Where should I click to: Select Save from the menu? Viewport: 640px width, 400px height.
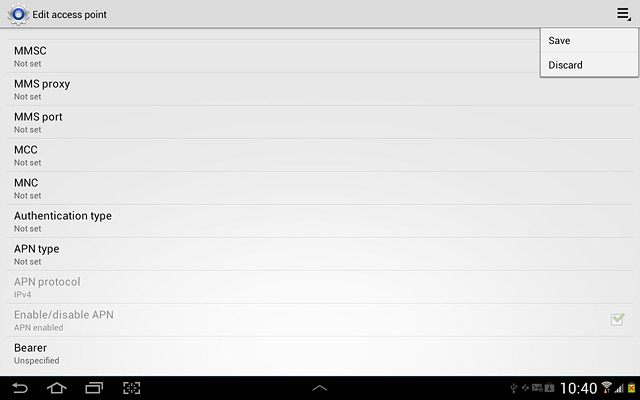(589, 40)
